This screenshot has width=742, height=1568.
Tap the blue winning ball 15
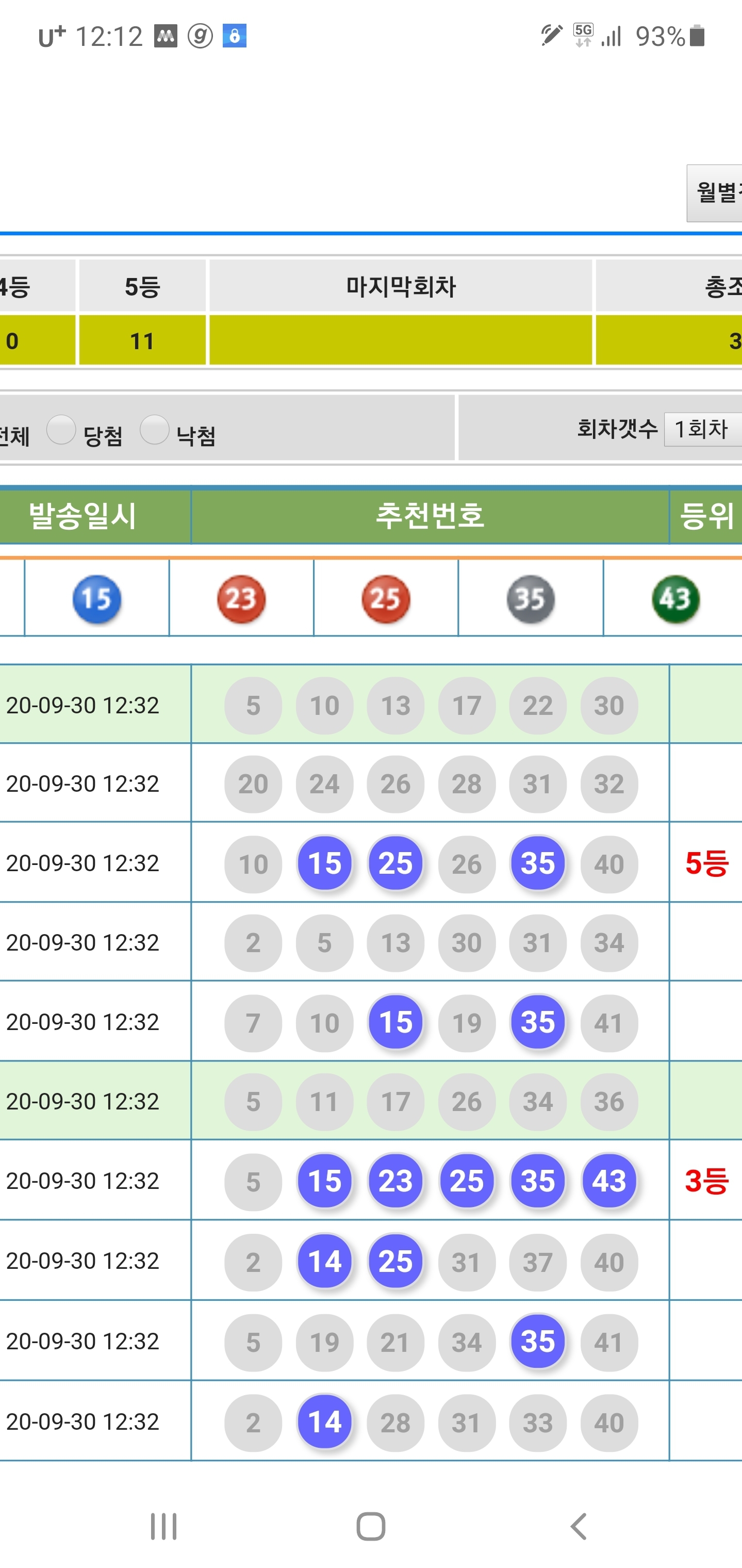pyautogui.click(x=97, y=599)
